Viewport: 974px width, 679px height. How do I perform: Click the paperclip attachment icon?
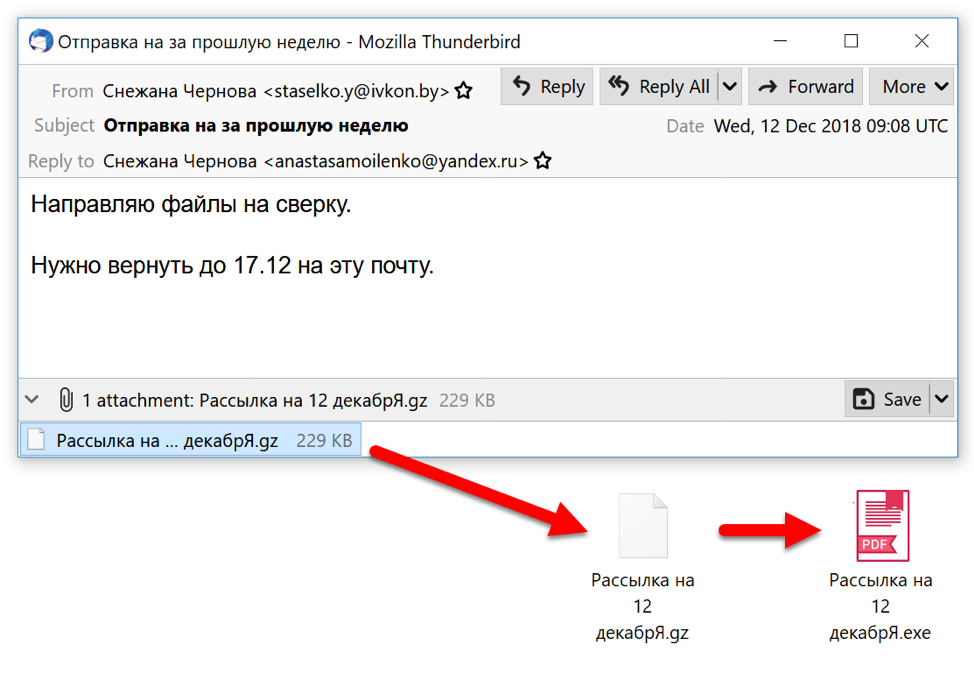66,400
